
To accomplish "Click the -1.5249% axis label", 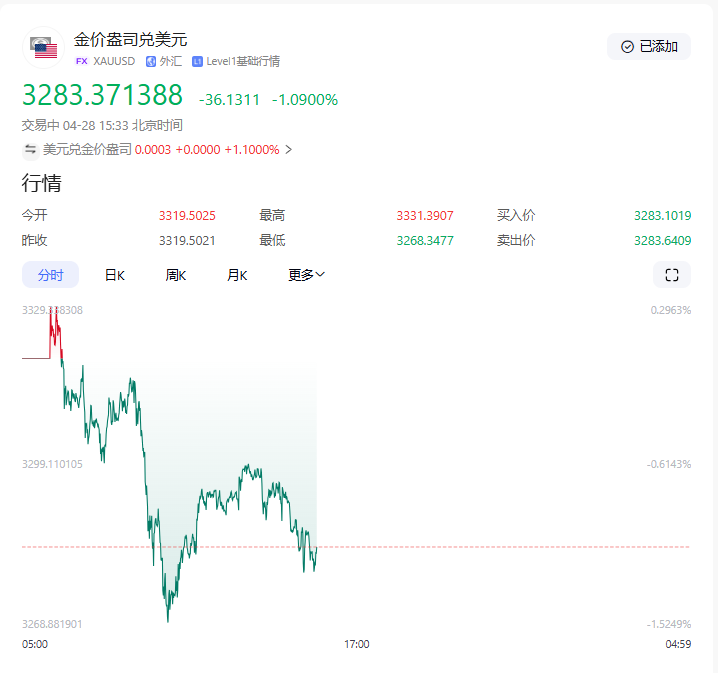I will pos(669,624).
